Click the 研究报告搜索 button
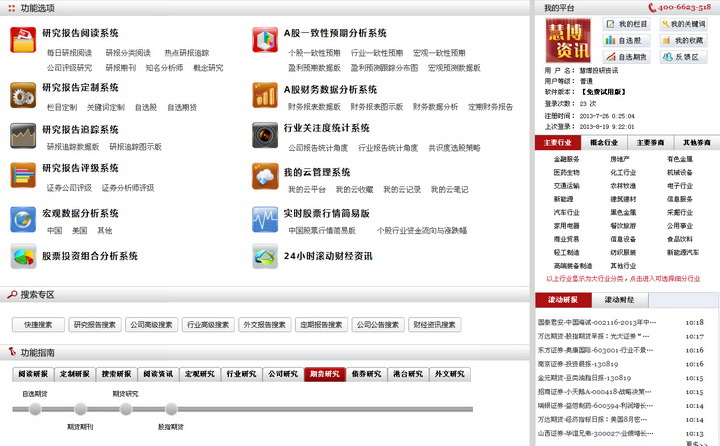Viewport: 720px width, 446px height. pos(95,325)
